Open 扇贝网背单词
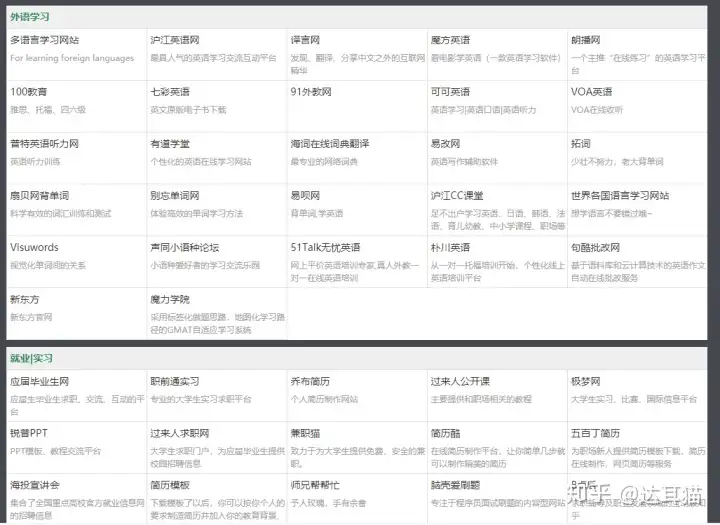The height and width of the screenshot is (525, 720). click(39, 196)
